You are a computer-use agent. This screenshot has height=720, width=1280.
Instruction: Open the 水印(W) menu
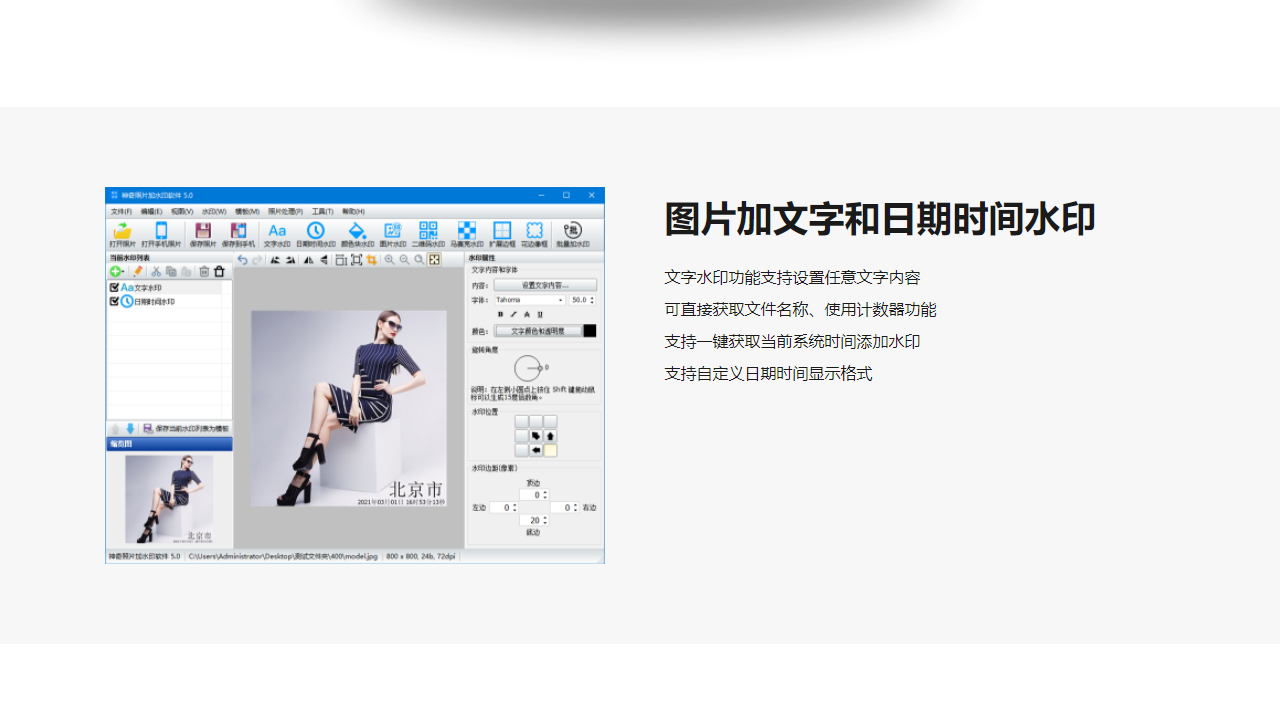[212, 212]
